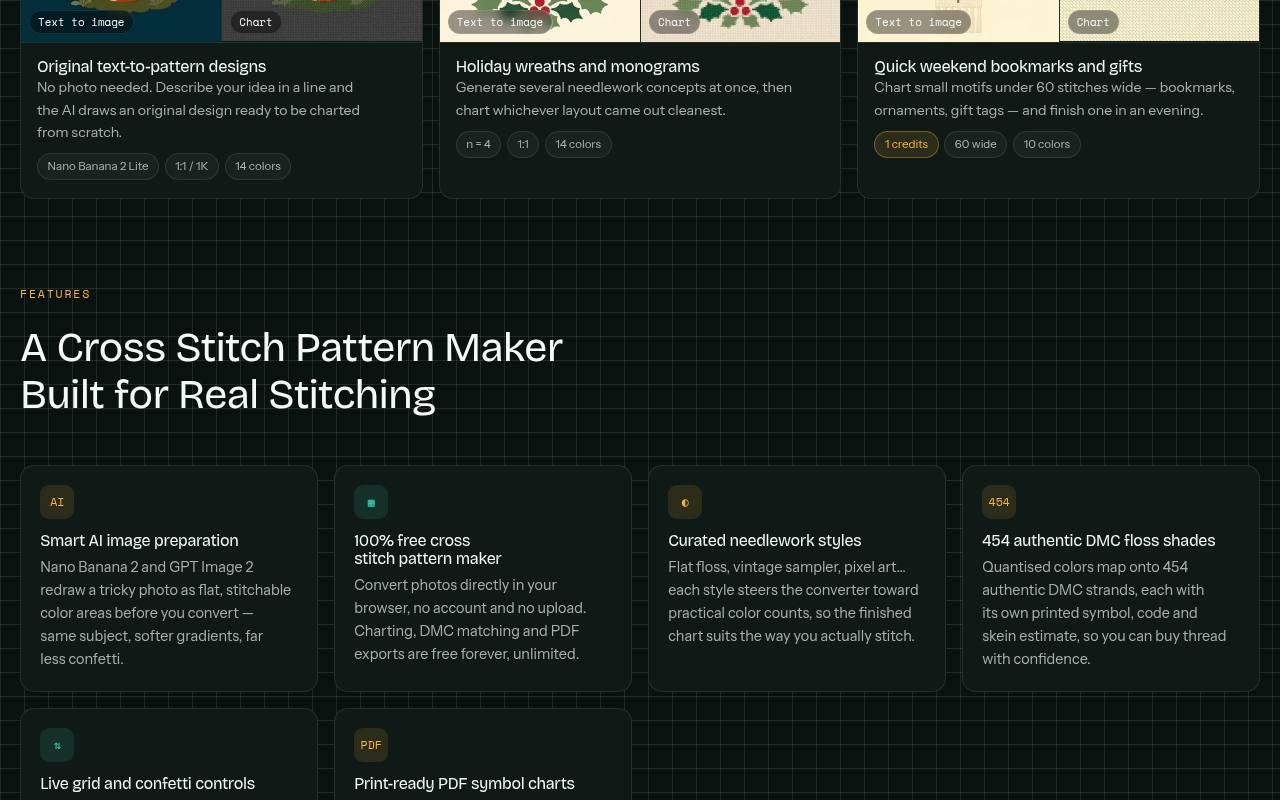Open Quick weekend bookmarks and gifts heading
Screen dimensions: 1280x800
[x=1008, y=66]
